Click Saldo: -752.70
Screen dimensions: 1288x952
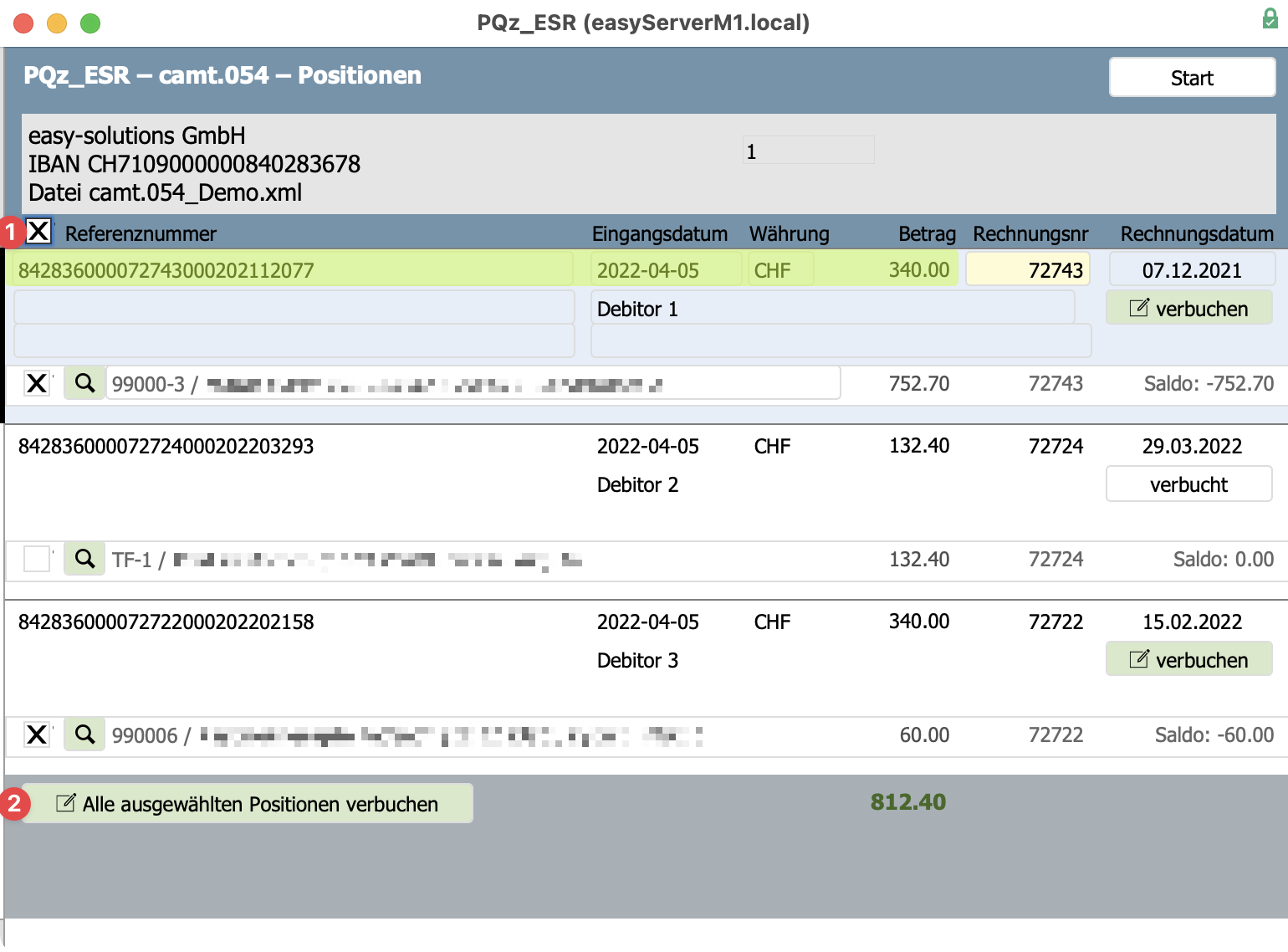(x=1209, y=384)
